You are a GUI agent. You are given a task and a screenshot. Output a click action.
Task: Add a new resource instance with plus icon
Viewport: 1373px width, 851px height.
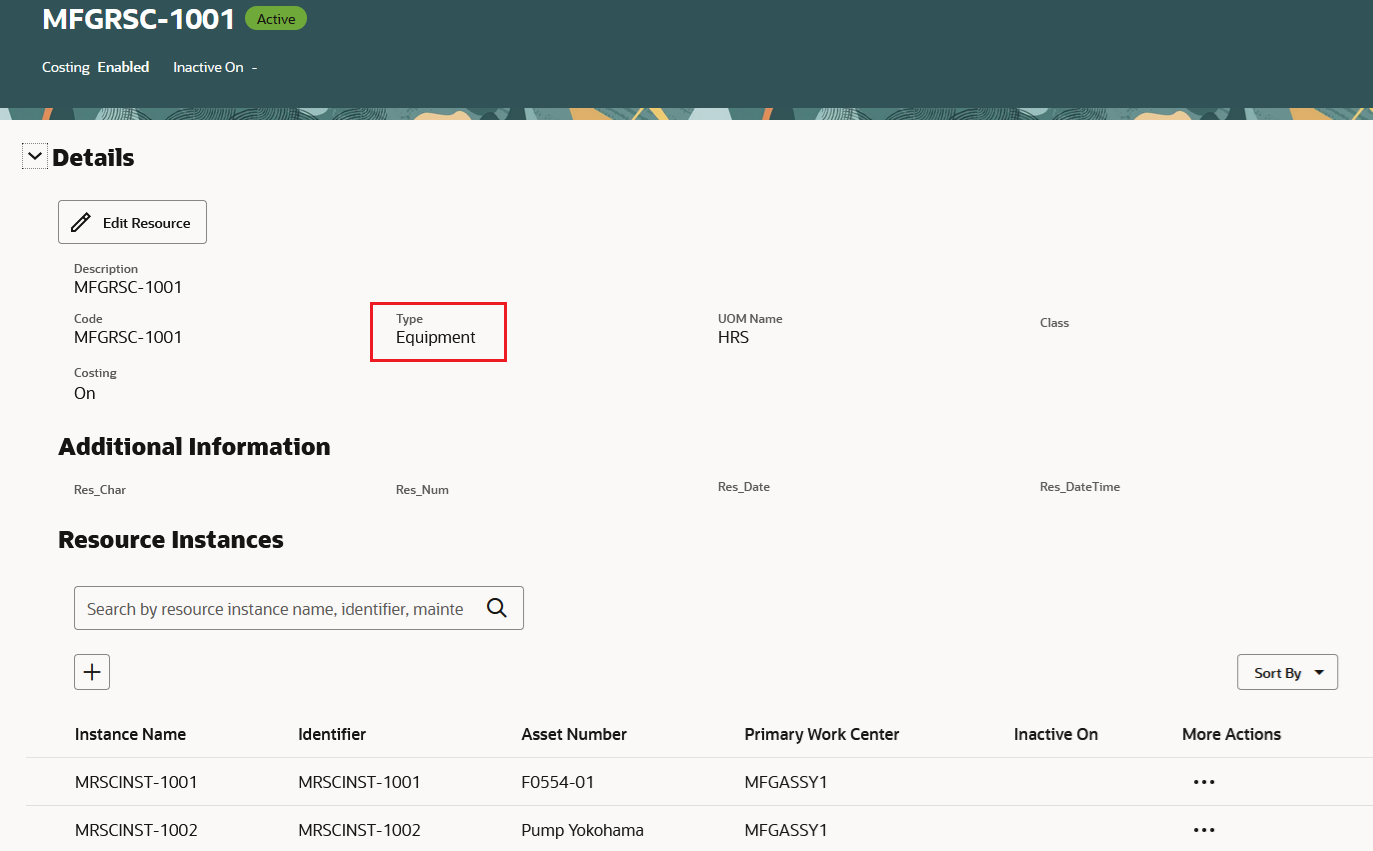(x=92, y=672)
